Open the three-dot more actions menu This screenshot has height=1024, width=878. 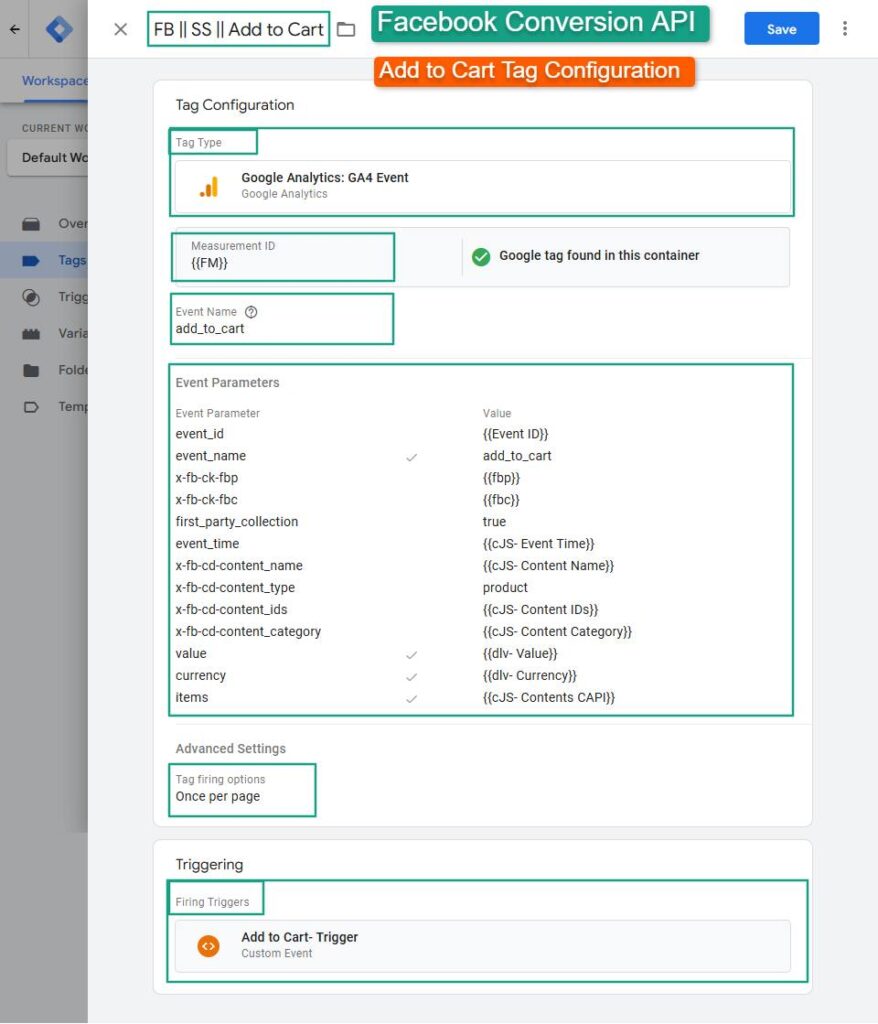[845, 29]
